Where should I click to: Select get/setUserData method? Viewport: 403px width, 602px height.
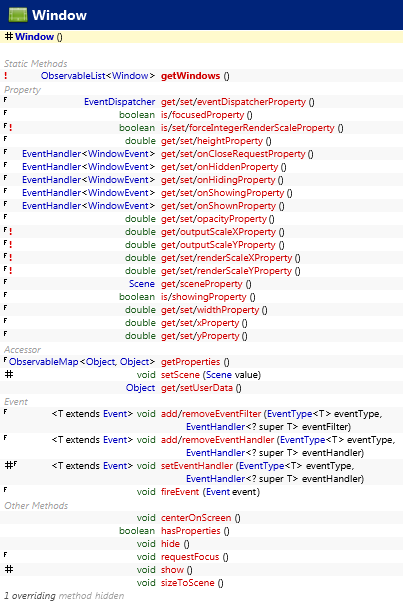(197, 388)
